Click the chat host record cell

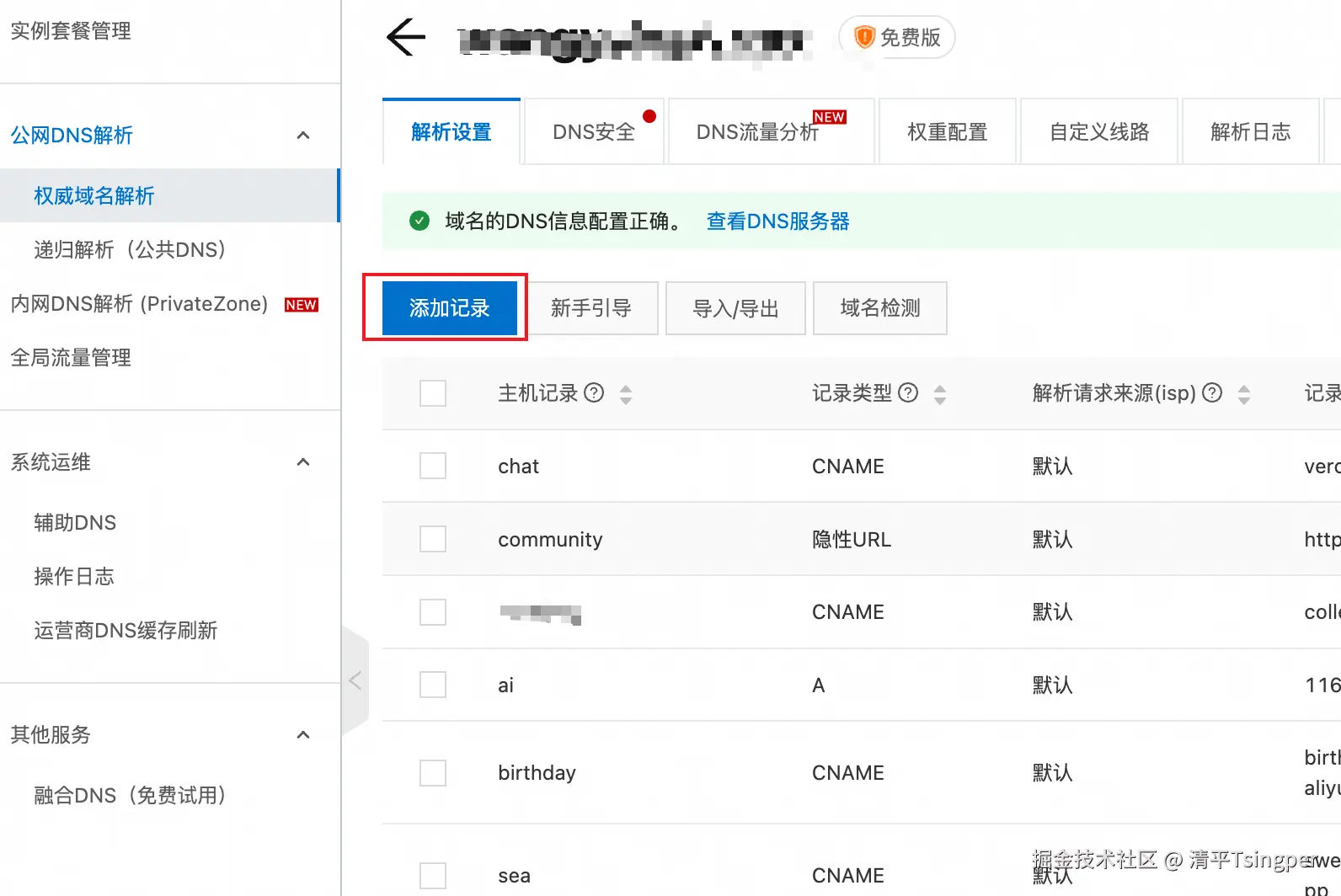coord(518,467)
